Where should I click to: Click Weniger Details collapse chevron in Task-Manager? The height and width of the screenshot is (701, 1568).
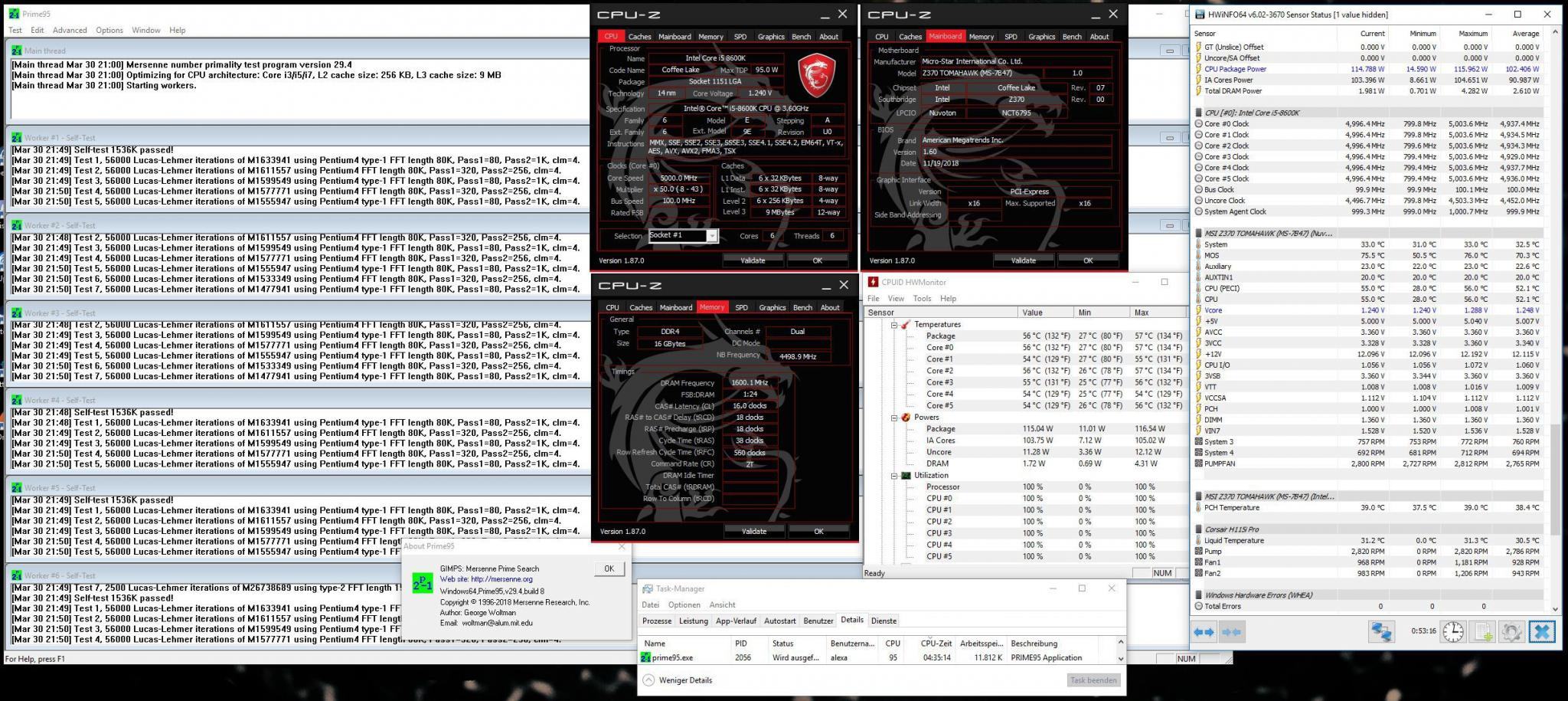coord(649,680)
